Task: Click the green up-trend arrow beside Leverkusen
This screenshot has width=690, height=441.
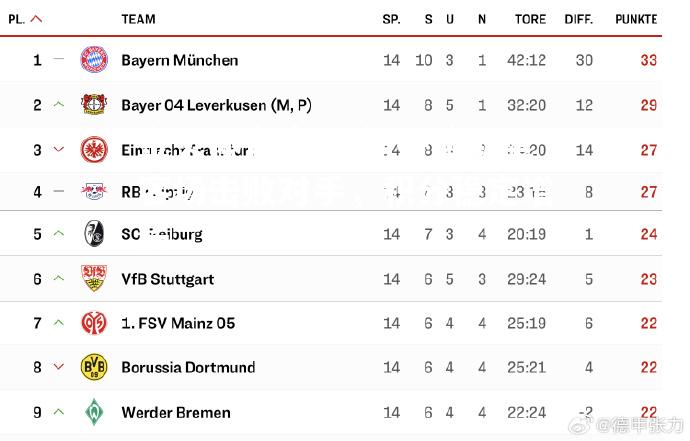Action: pos(59,105)
